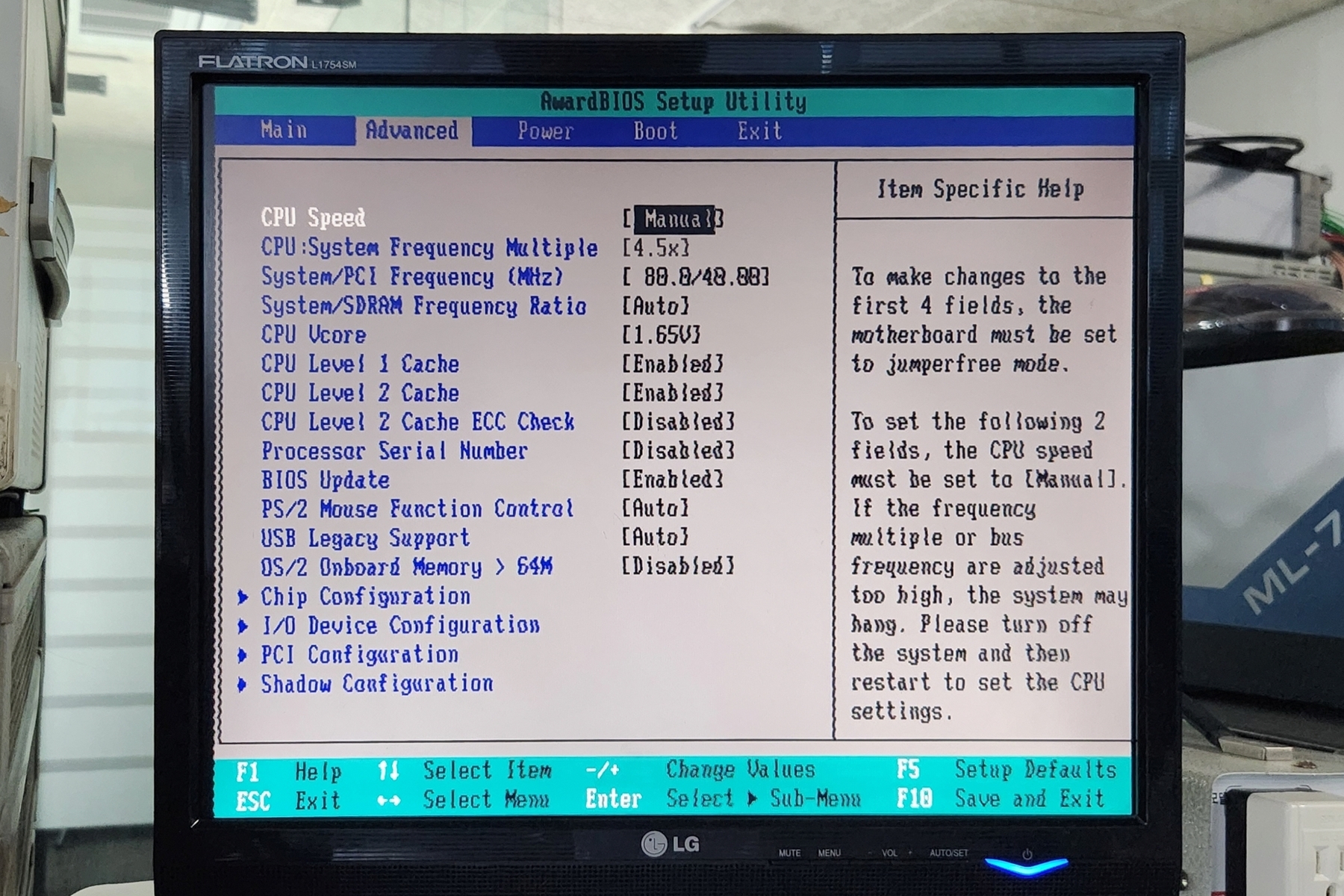
Task: Expand the Chip Configuration sub-menu arrow
Action: [x=243, y=597]
